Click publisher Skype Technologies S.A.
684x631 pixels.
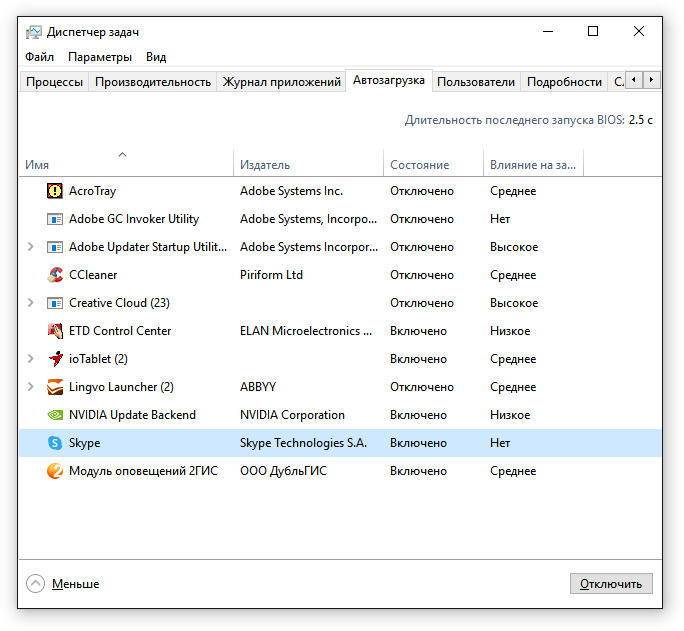click(303, 443)
